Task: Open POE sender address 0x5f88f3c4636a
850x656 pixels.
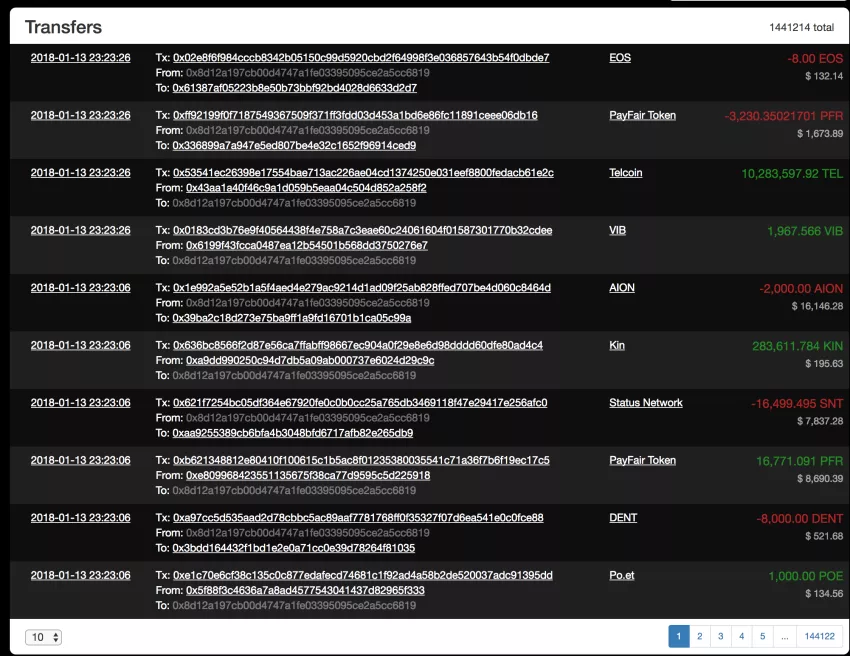Action: pos(305,590)
